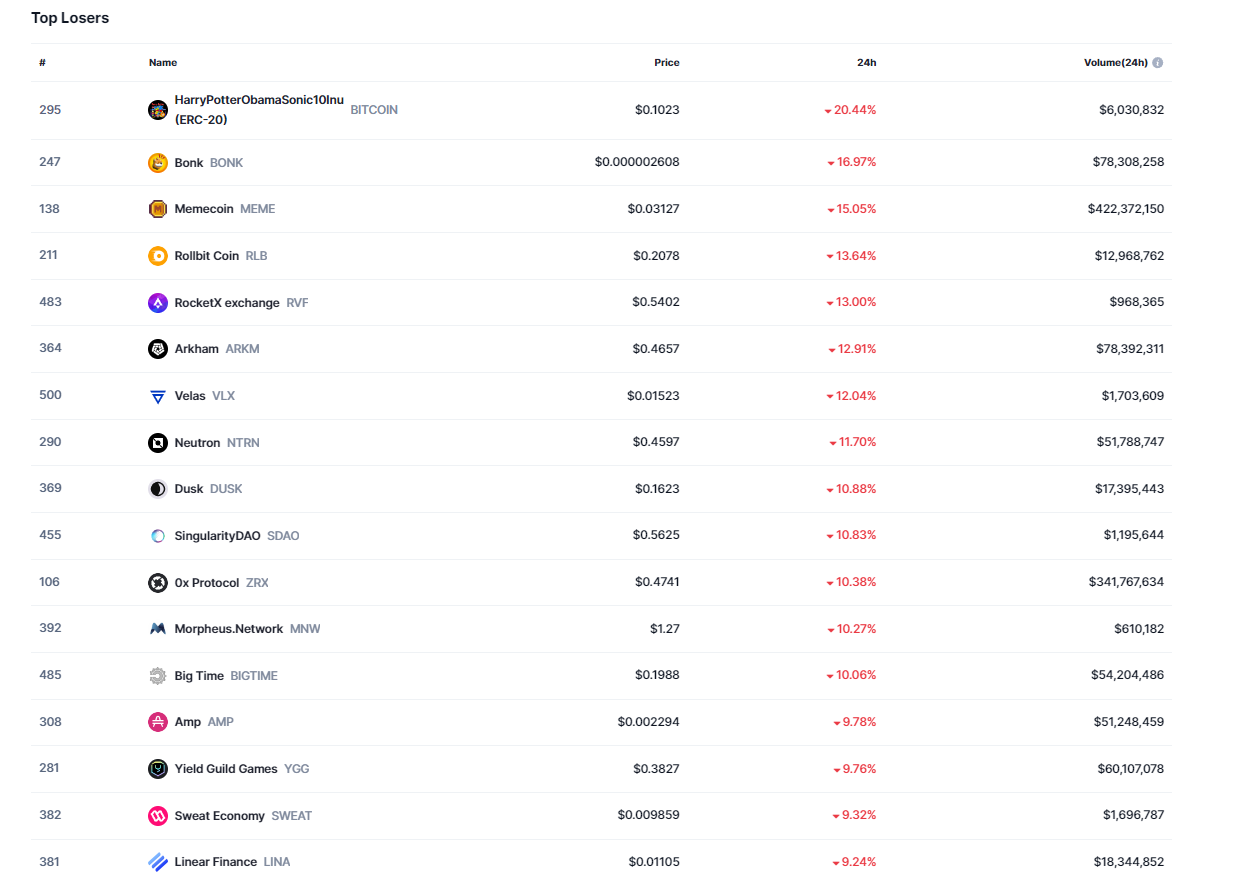Click the Rollbit Coin logo icon
The width and height of the screenshot is (1257, 880).
point(157,256)
